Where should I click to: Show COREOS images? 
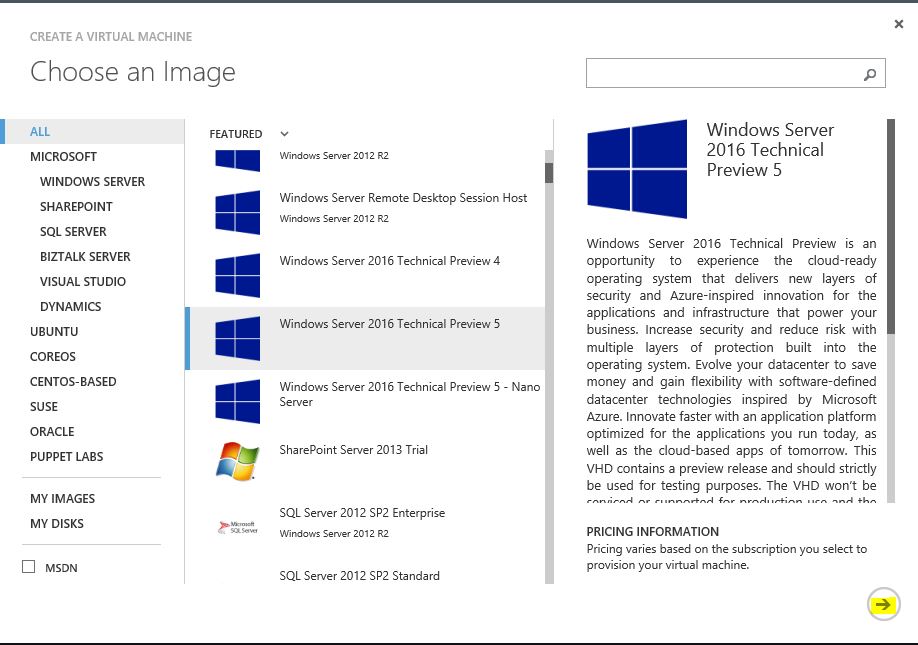tap(53, 356)
